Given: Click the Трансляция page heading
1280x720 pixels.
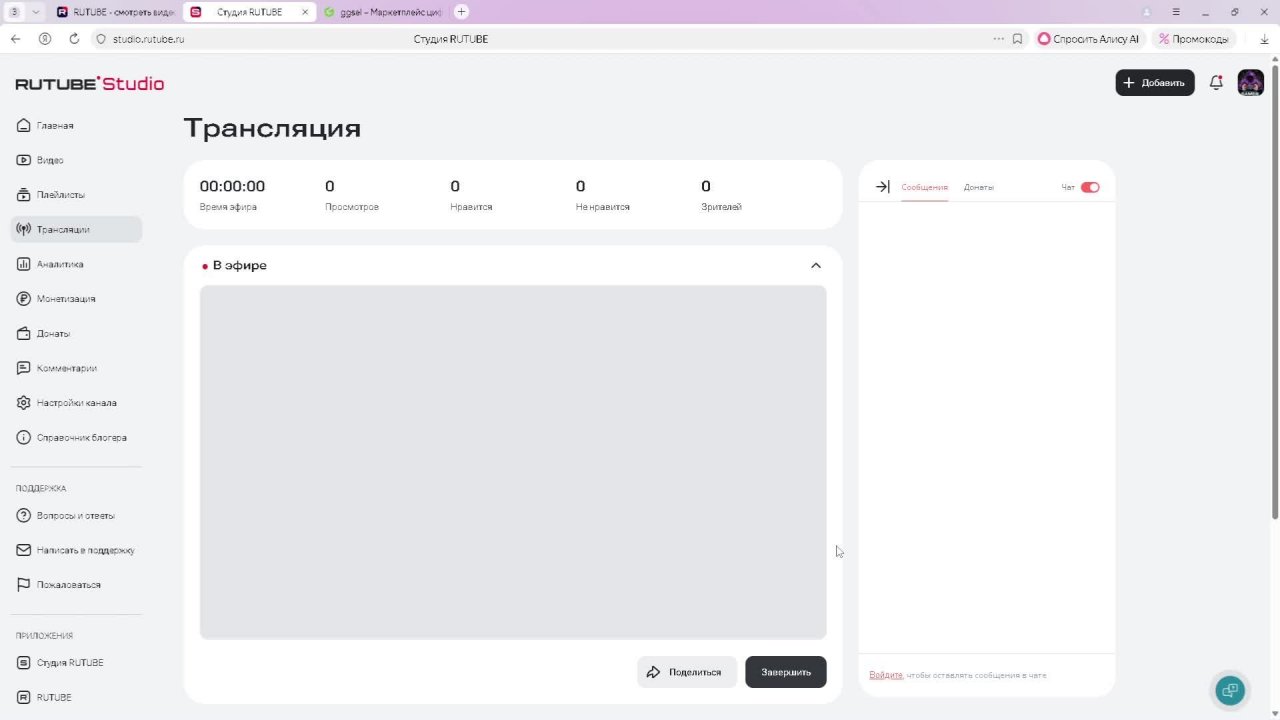Looking at the screenshot, I should (x=272, y=128).
